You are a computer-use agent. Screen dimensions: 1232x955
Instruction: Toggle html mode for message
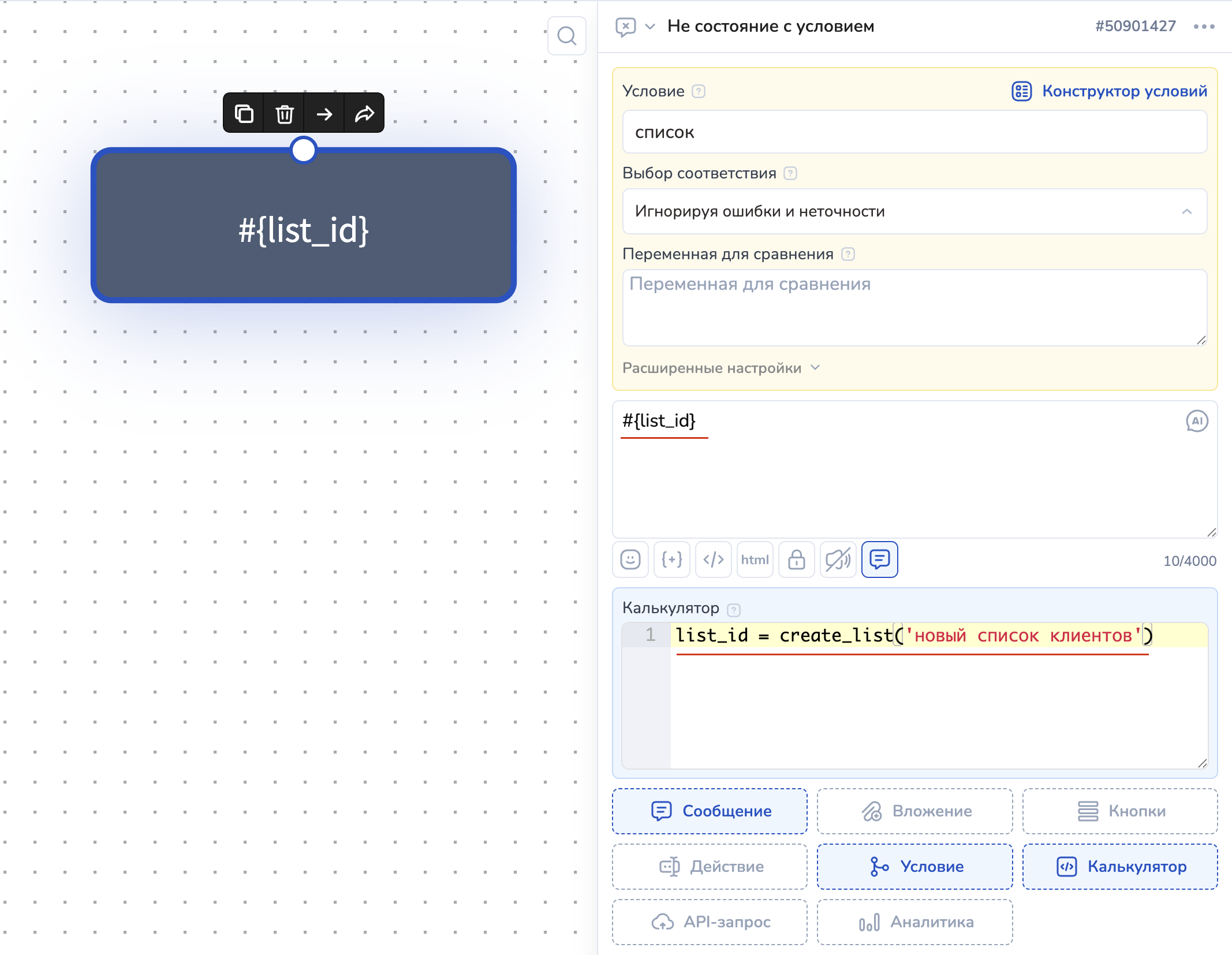[755, 559]
